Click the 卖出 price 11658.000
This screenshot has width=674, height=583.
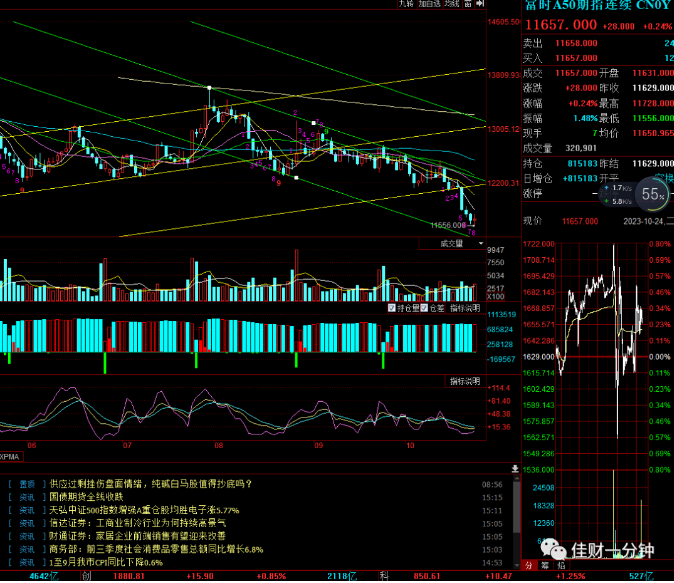click(x=576, y=43)
